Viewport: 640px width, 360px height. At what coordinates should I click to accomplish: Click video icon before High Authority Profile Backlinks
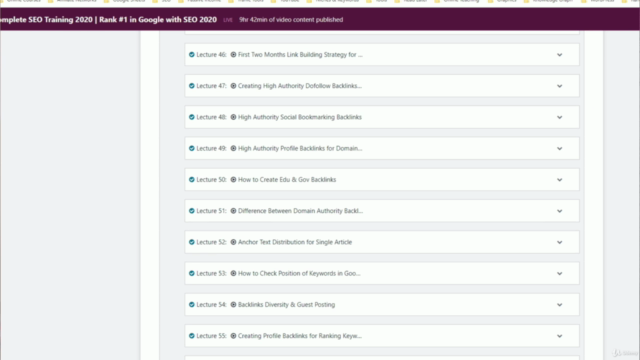[233, 148]
